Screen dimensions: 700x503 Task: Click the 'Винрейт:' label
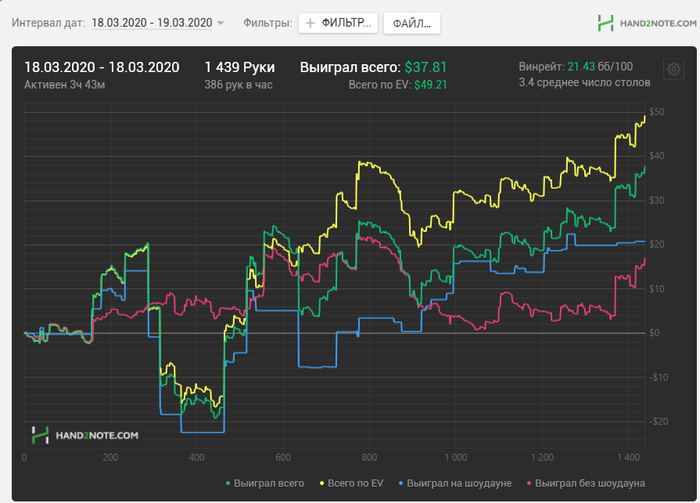tap(542, 67)
